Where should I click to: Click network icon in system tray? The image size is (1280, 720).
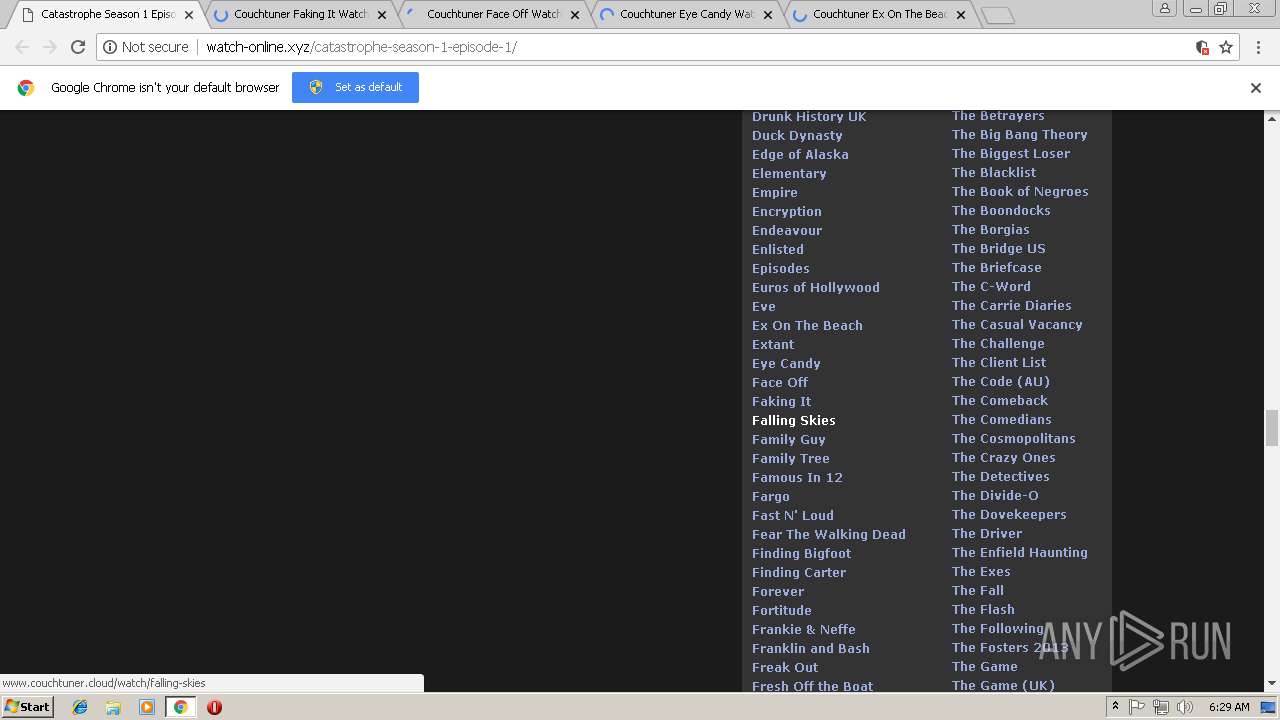click(x=1161, y=707)
